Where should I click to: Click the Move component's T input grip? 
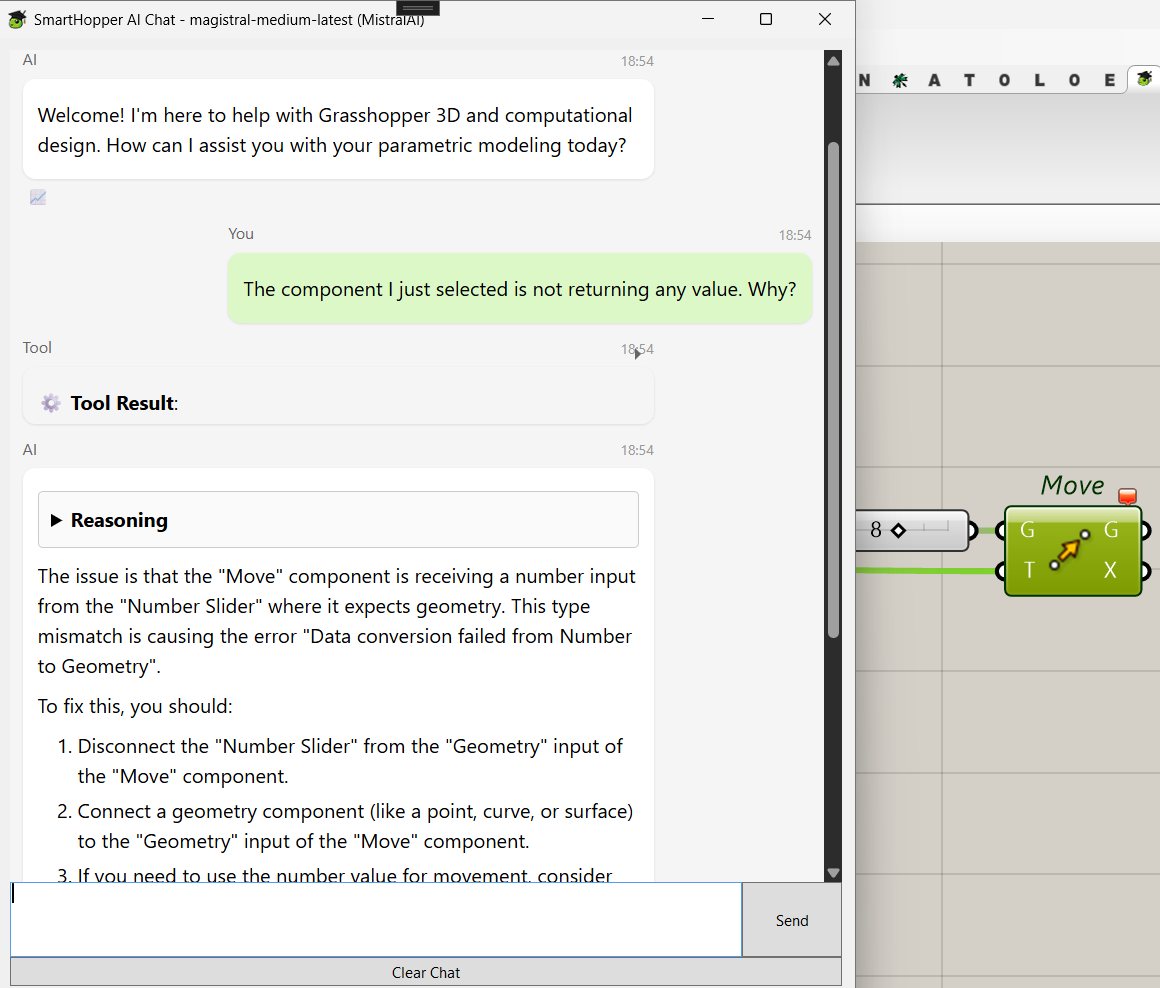1001,571
